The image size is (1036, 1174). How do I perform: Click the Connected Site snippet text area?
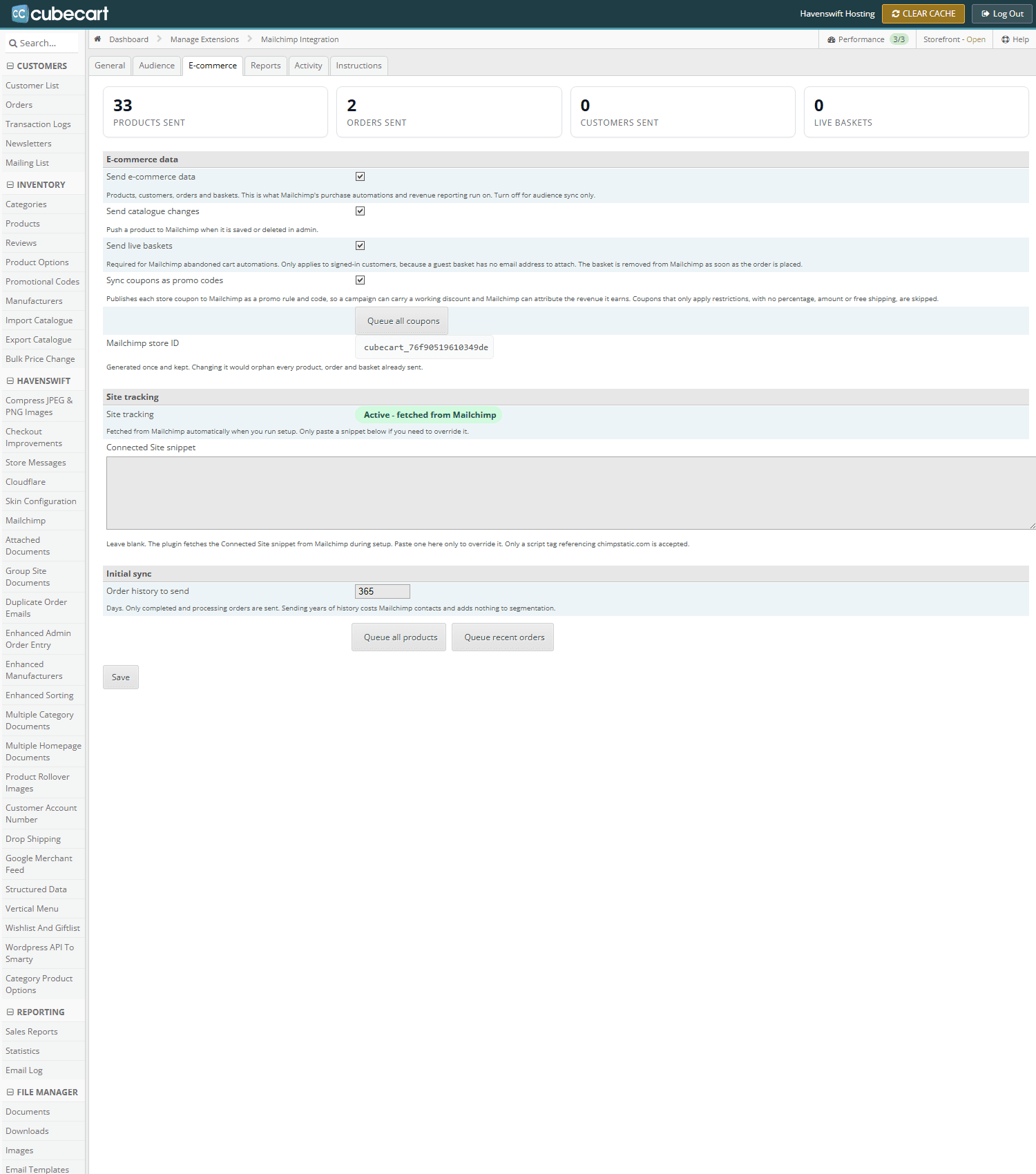[x=571, y=493]
